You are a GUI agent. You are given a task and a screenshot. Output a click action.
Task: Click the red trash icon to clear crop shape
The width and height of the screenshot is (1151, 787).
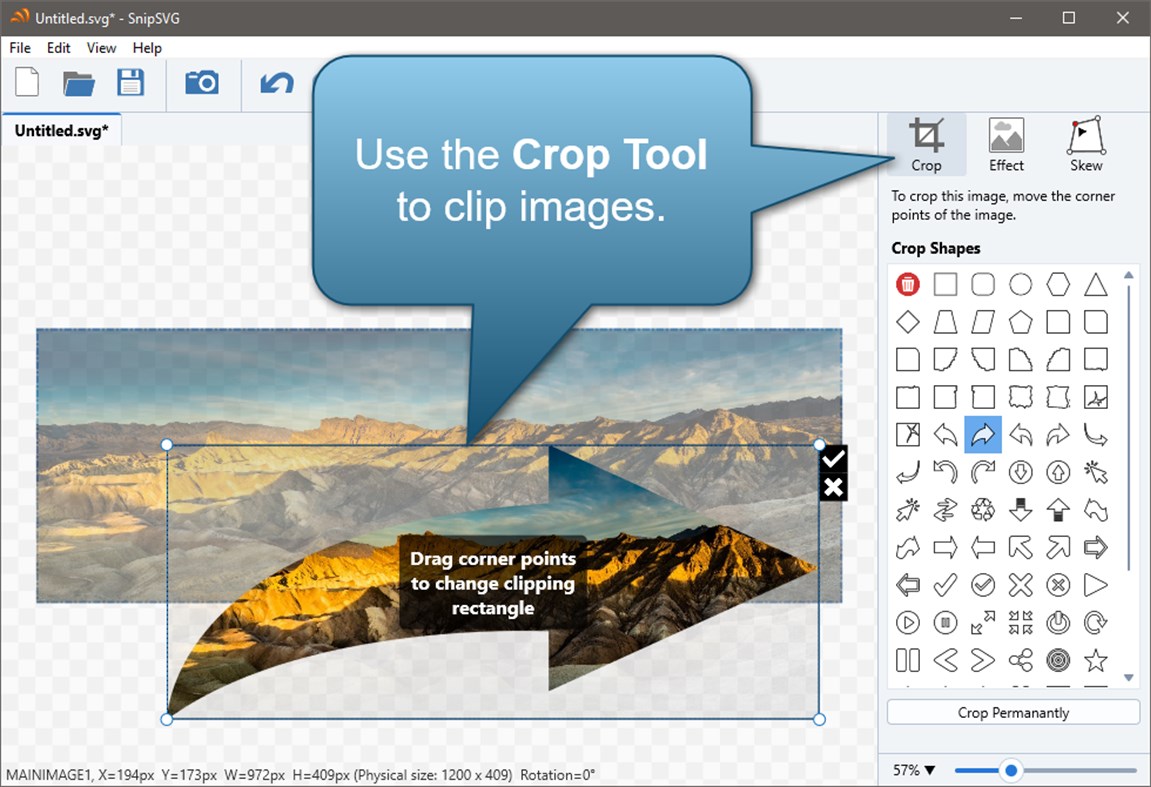[x=907, y=284]
